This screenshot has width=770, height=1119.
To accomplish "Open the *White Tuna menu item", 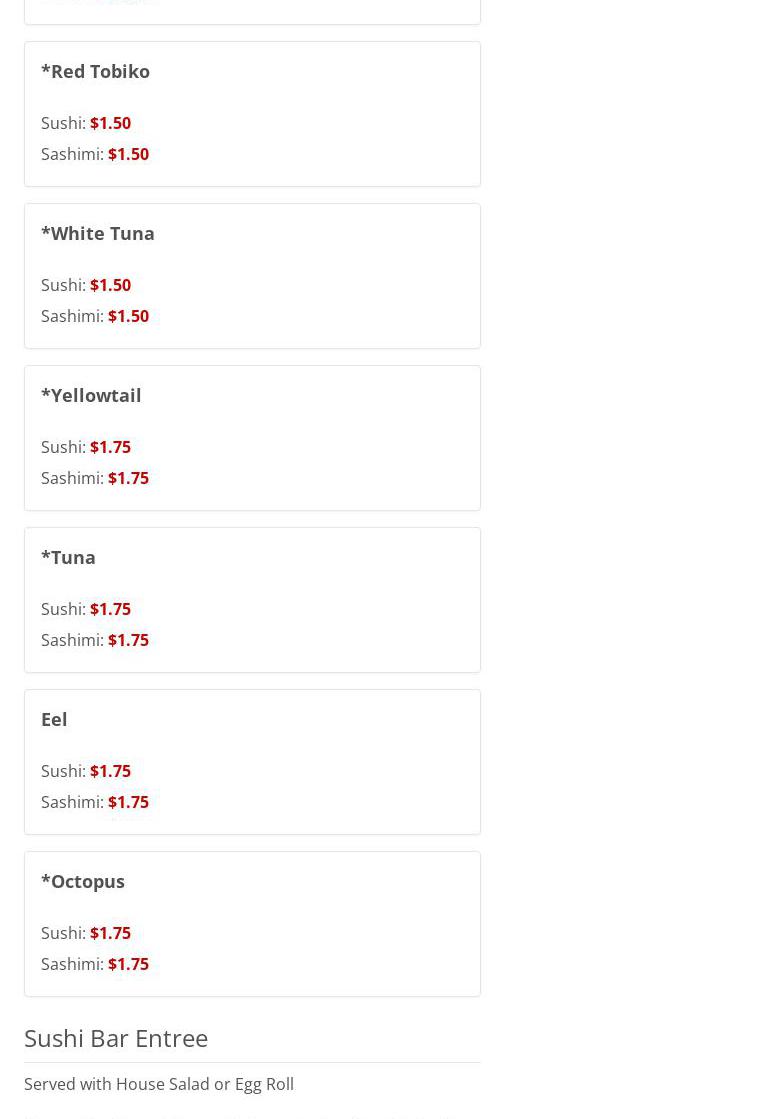I will [97, 233].
